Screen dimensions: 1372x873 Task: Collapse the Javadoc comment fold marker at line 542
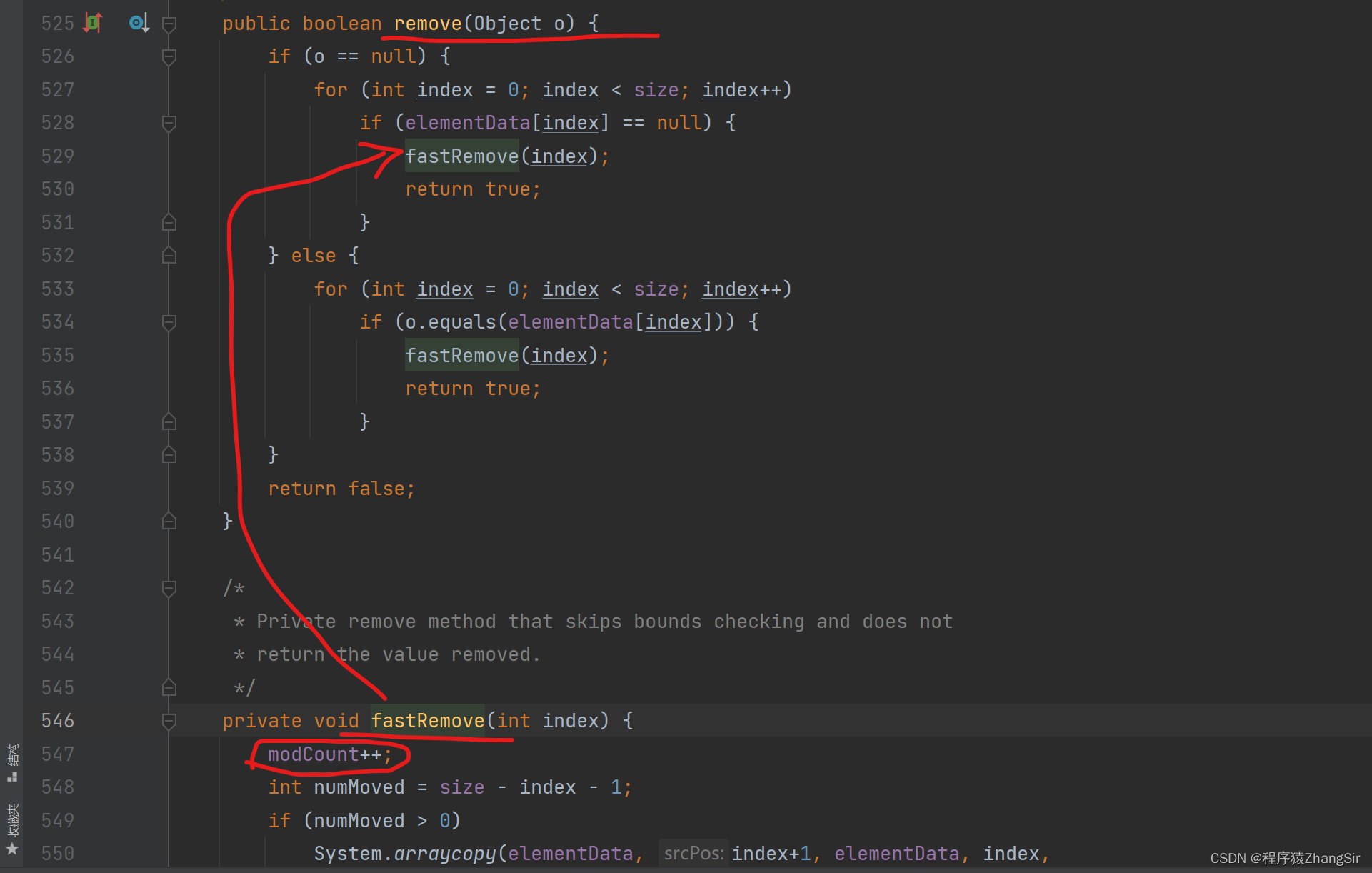pos(169,588)
